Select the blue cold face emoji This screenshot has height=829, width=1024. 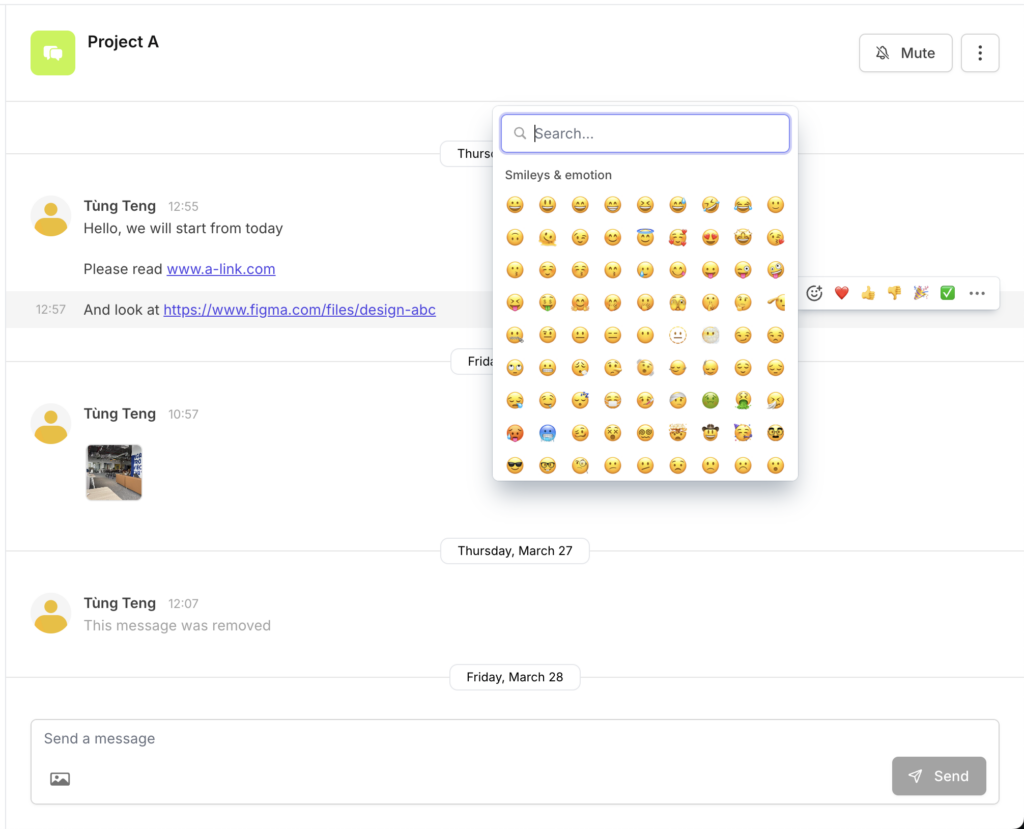click(x=547, y=433)
